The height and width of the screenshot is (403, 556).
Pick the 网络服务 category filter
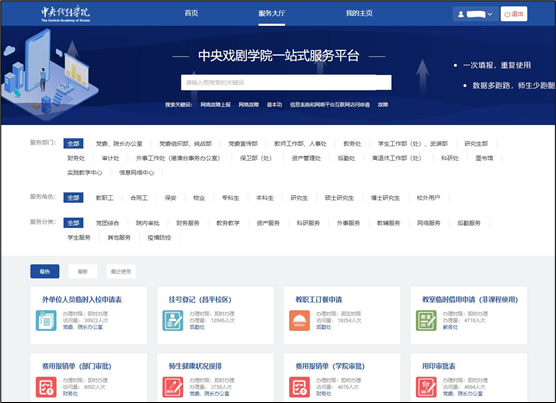[429, 223]
